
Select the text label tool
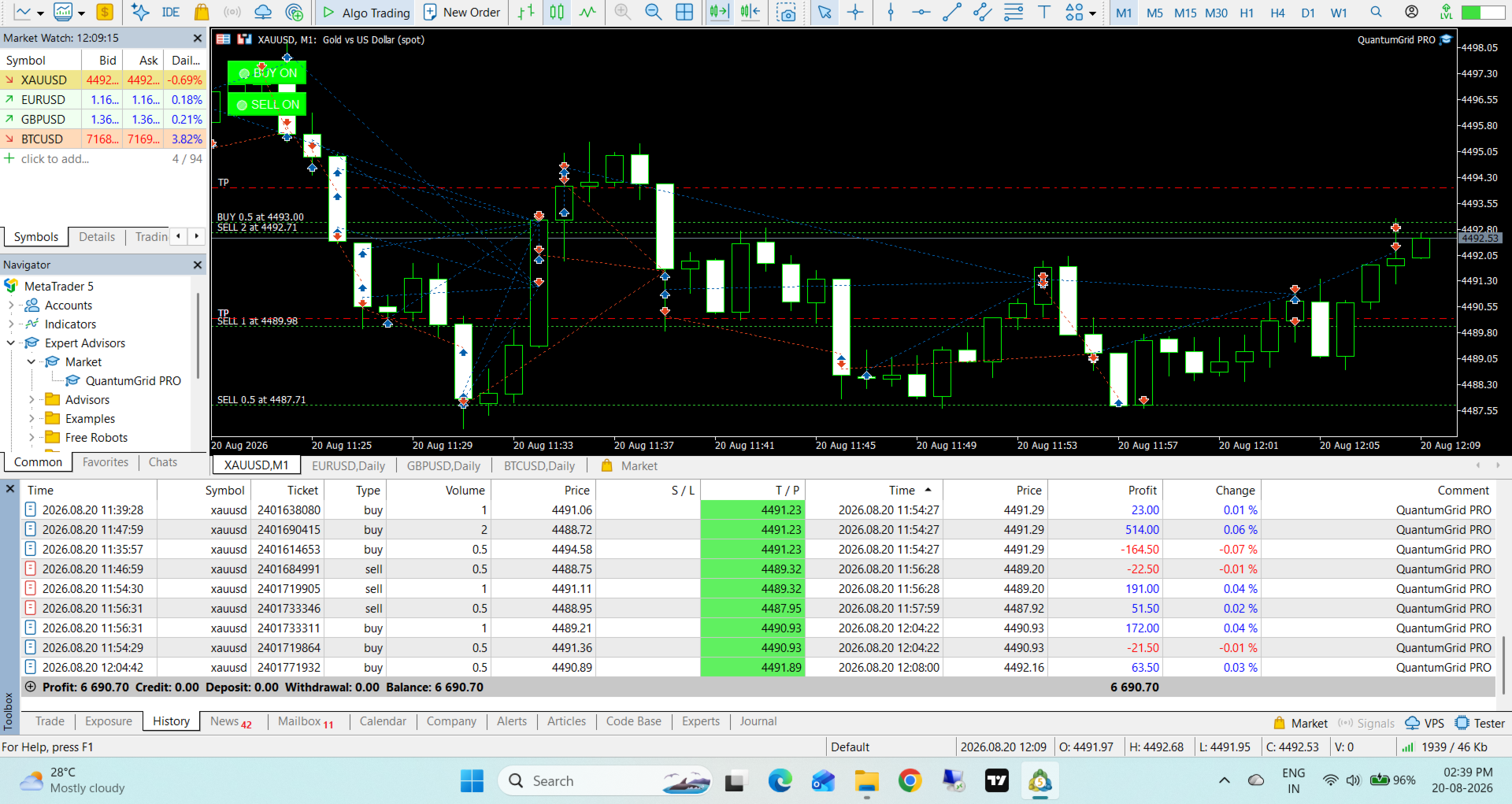pos(1044,12)
